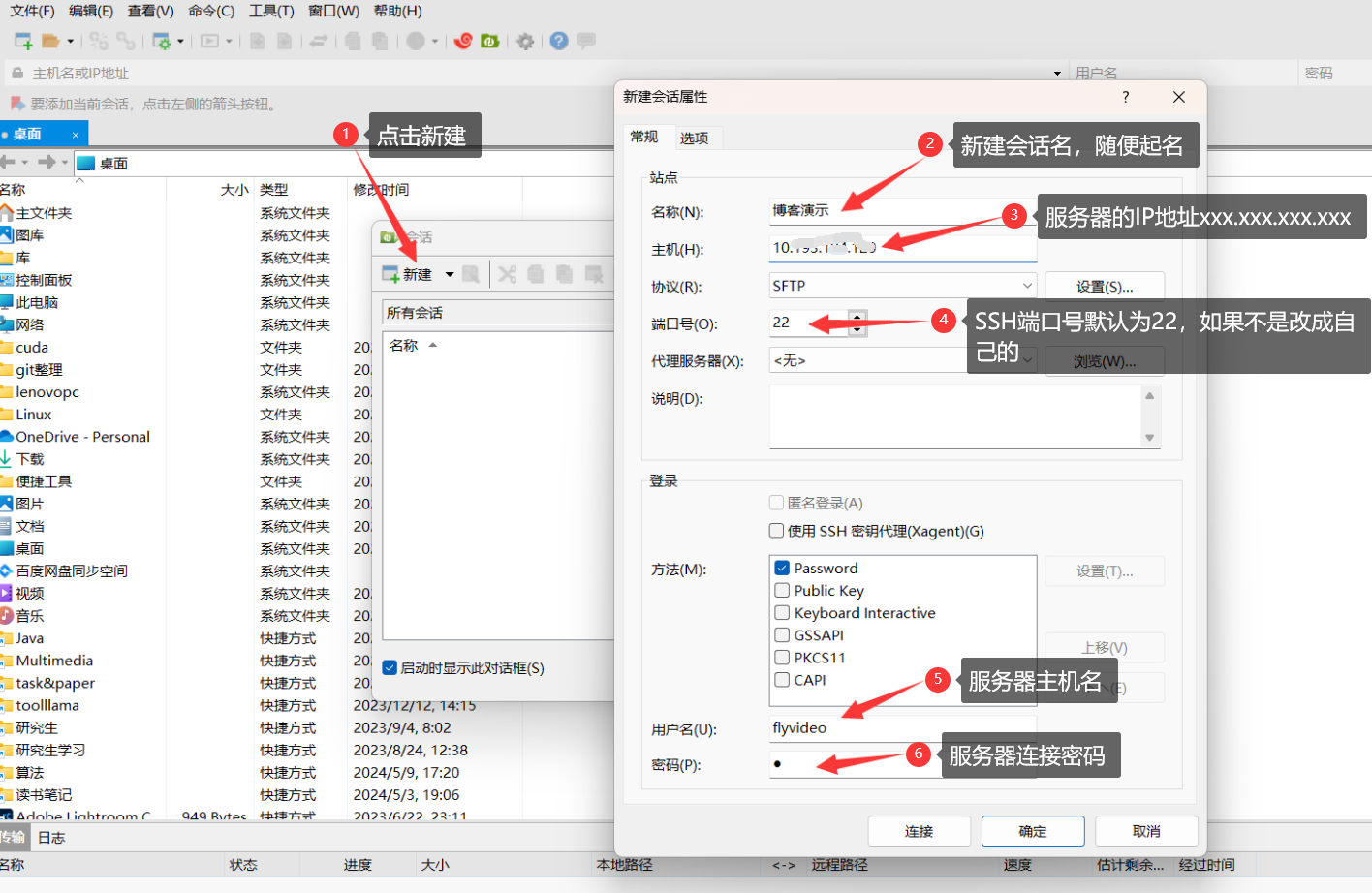Click the transfer-left file icon in toolbar
1372x893 pixels.
click(257, 41)
